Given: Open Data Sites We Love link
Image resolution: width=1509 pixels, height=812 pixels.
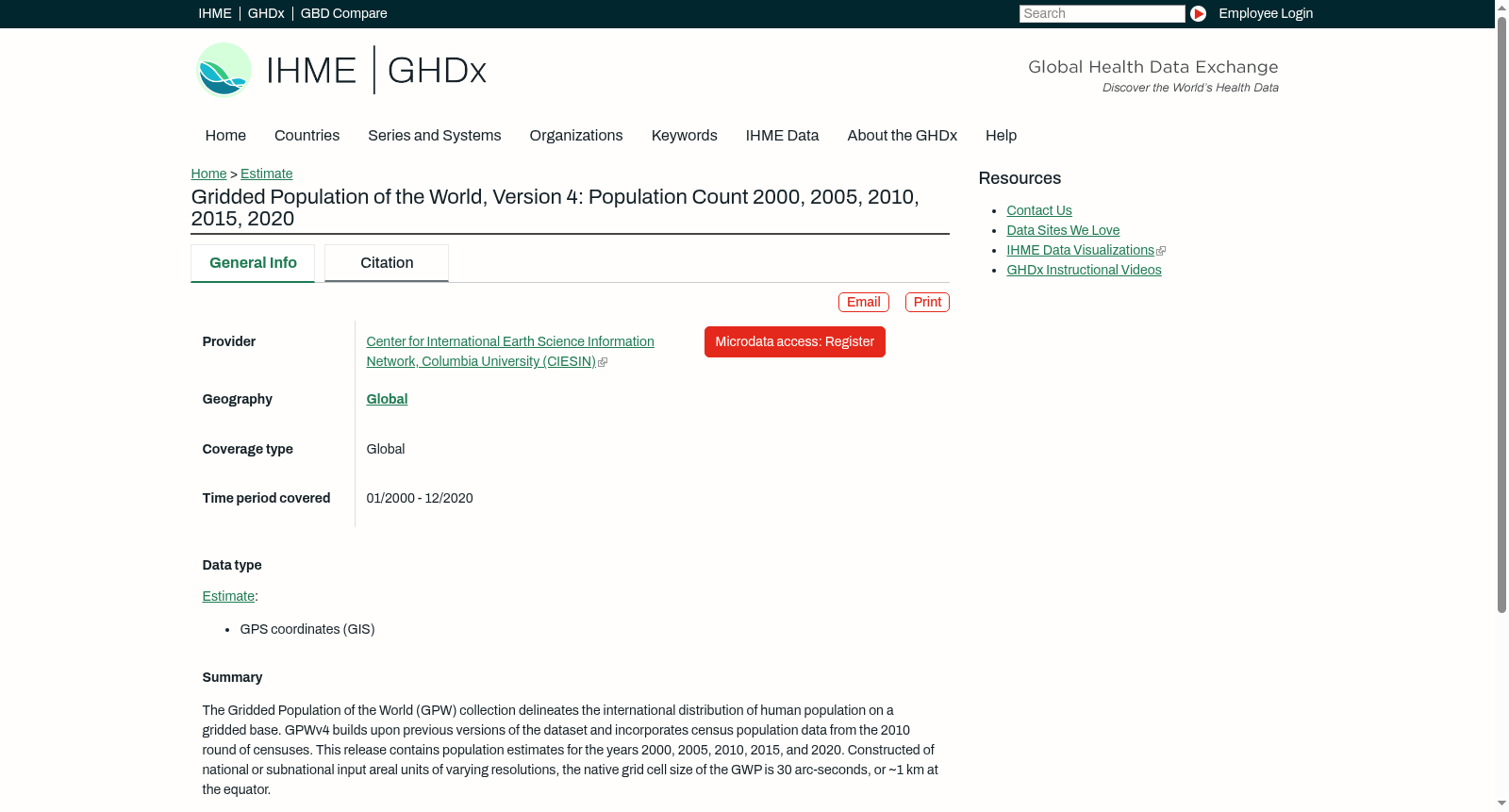Looking at the screenshot, I should pyautogui.click(x=1063, y=230).
